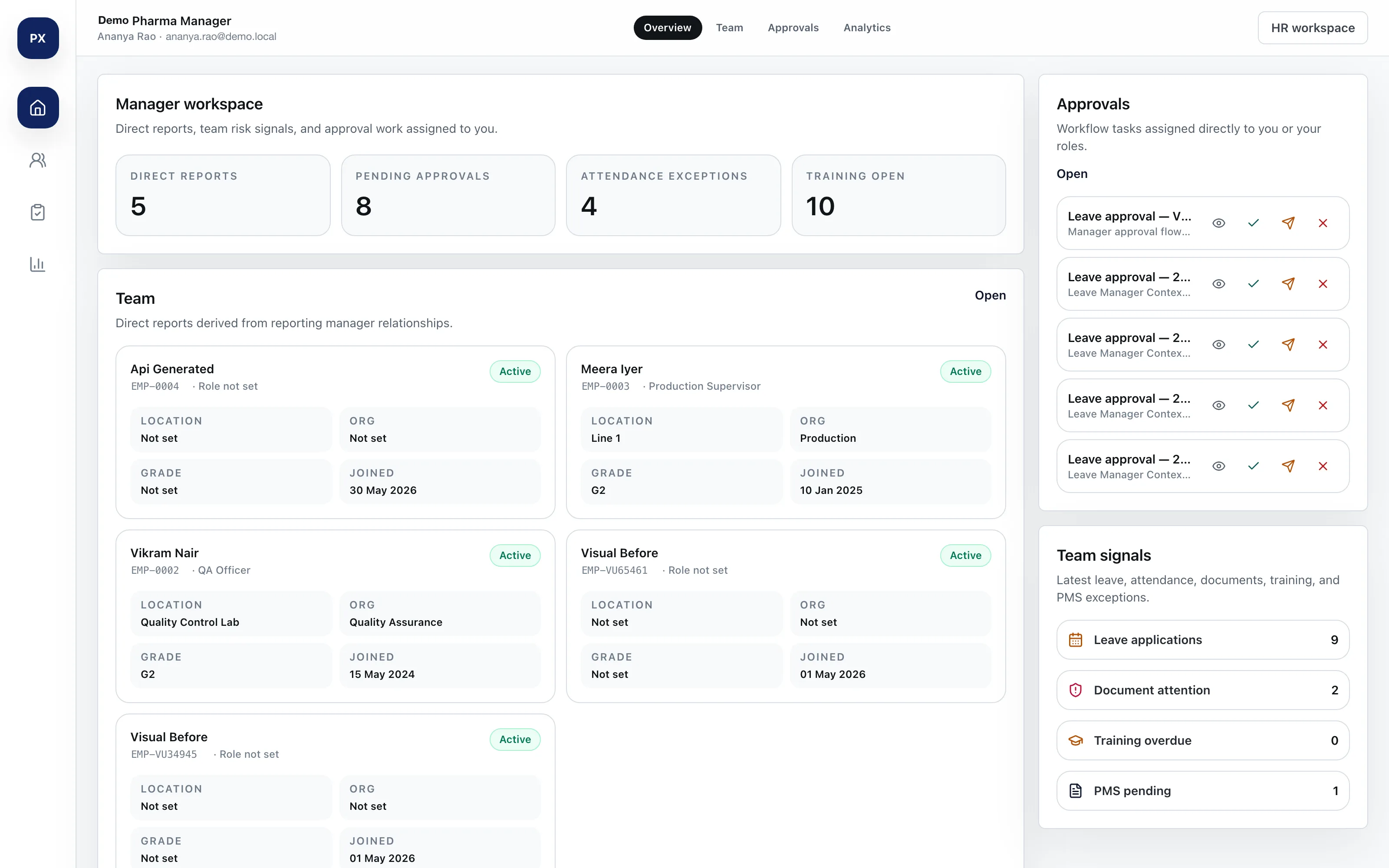Forward the Leave approval — V... task
The height and width of the screenshot is (868, 1389).
(x=1288, y=223)
